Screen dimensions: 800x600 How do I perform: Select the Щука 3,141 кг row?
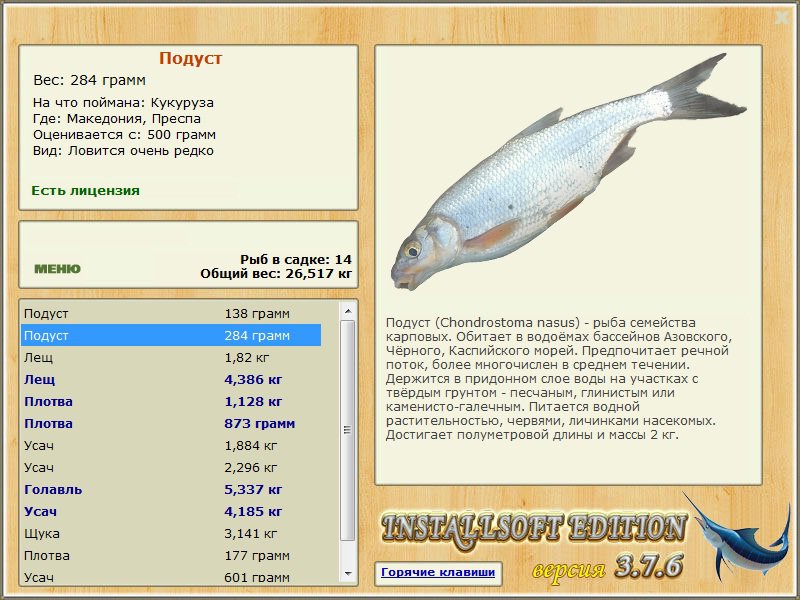(171, 534)
